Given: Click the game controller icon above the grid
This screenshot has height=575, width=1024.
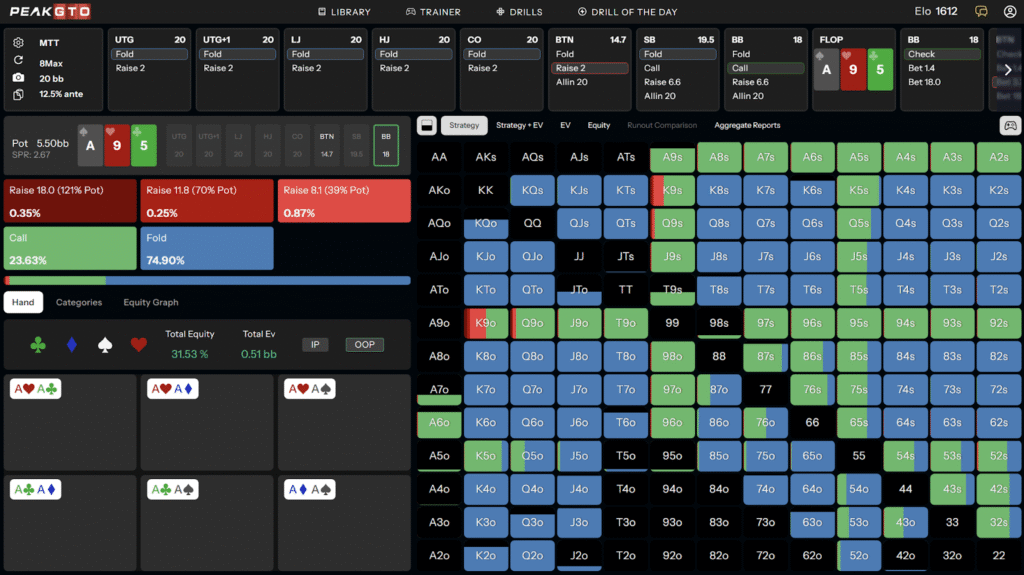Looking at the screenshot, I should coord(1010,126).
